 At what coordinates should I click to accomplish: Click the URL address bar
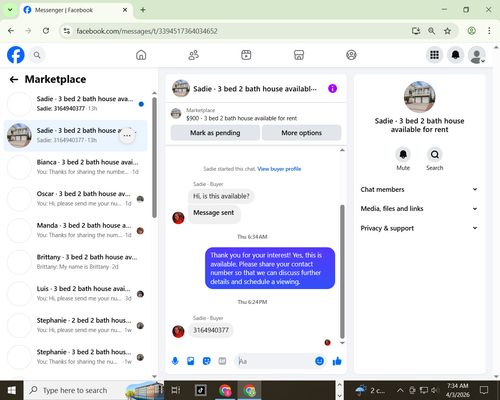pyautogui.click(x=240, y=31)
